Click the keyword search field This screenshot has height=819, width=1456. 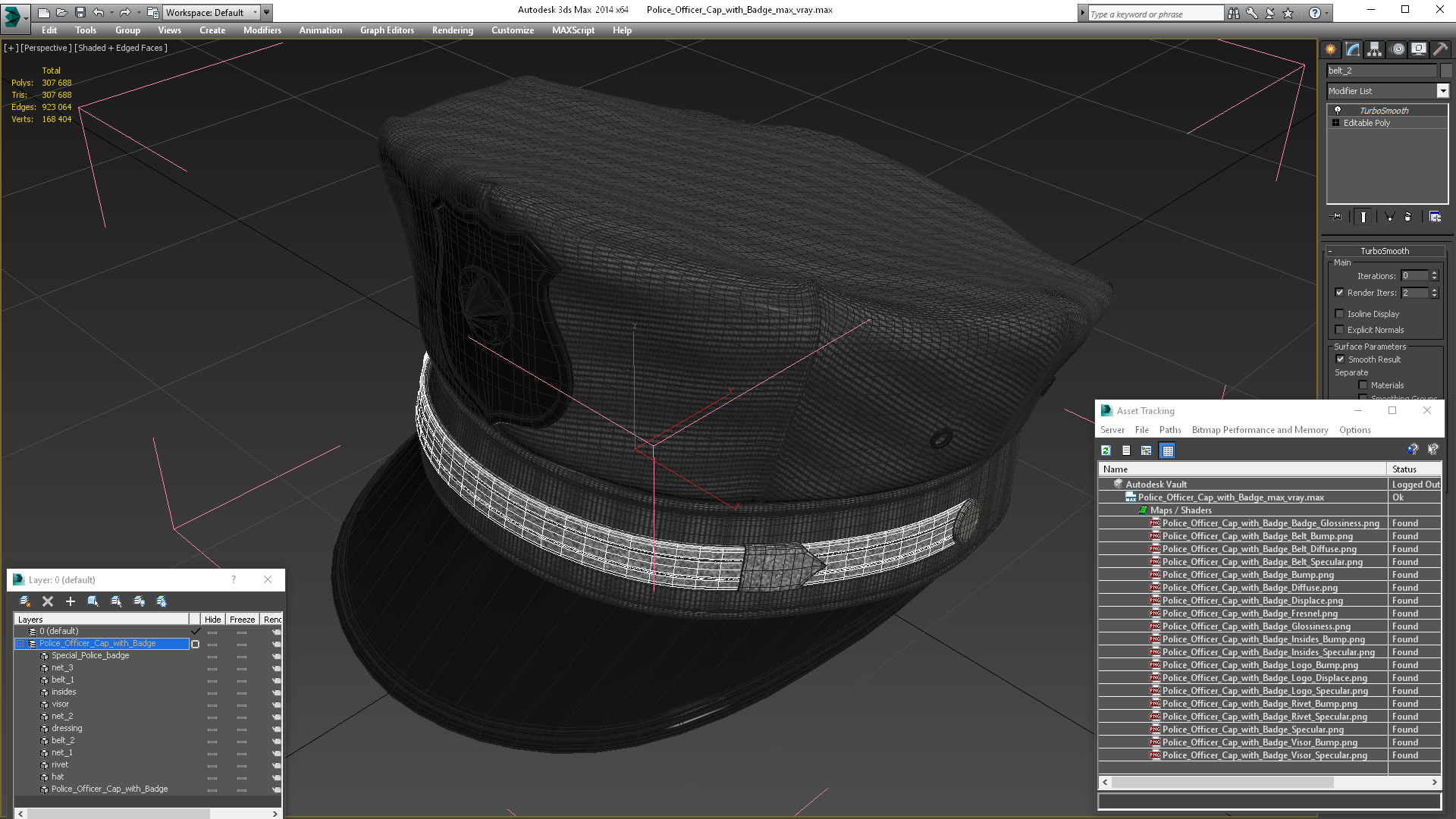click(1155, 14)
